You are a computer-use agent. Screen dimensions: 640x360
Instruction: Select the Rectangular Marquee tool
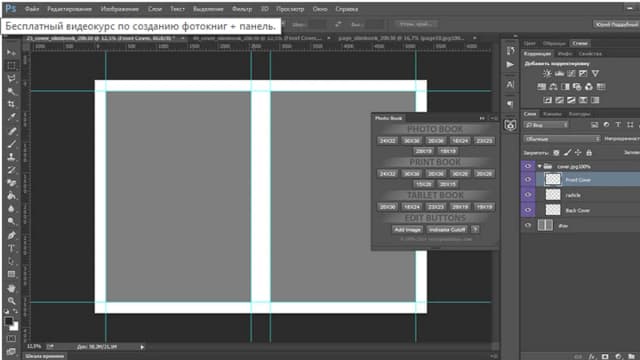11,66
